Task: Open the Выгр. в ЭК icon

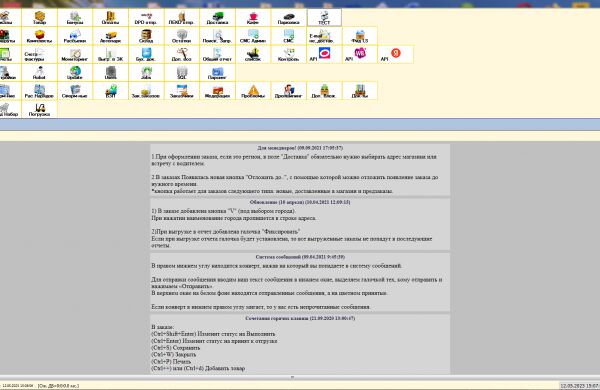Action: pyautogui.click(x=110, y=54)
